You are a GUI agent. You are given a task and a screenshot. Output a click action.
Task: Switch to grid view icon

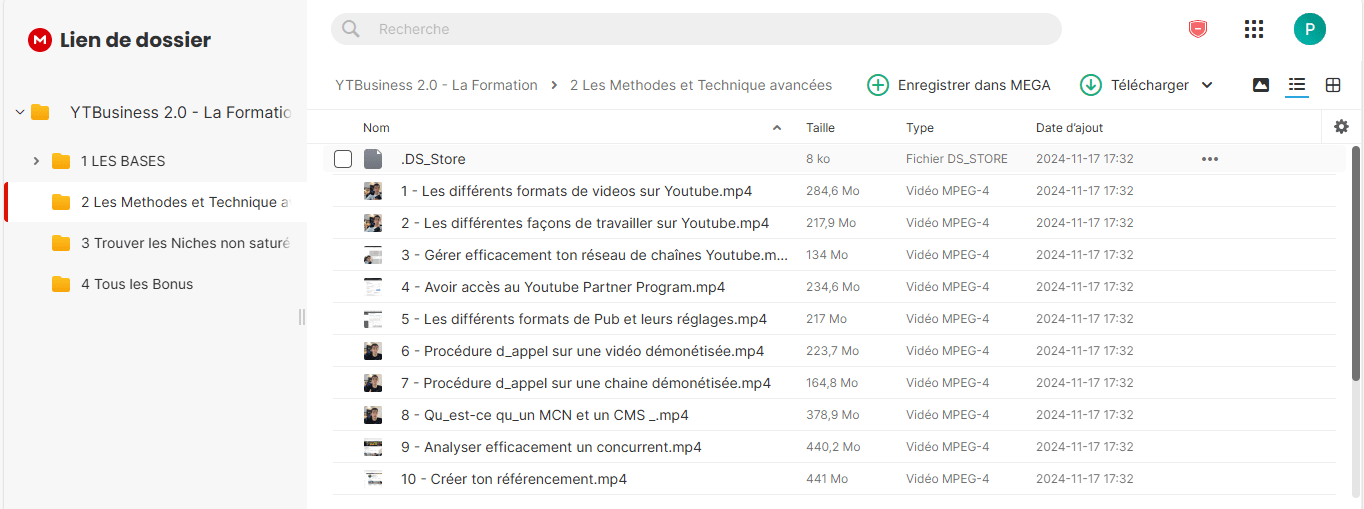pos(1333,85)
